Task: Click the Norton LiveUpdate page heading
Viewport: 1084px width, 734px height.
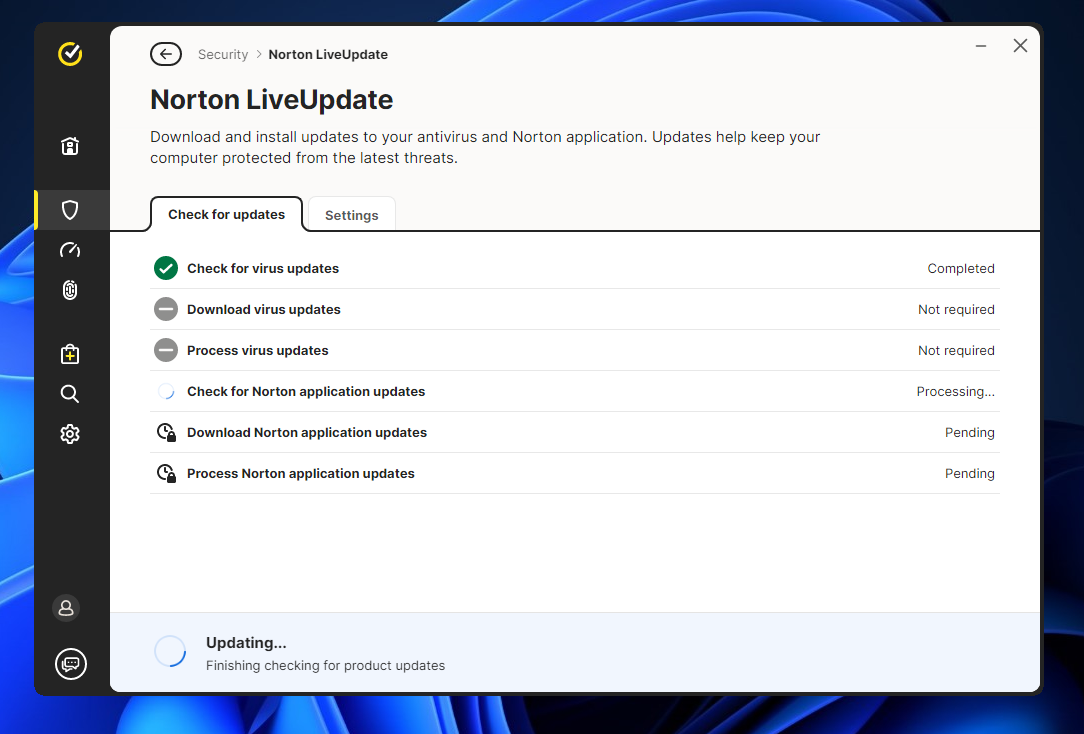Action: coord(272,100)
